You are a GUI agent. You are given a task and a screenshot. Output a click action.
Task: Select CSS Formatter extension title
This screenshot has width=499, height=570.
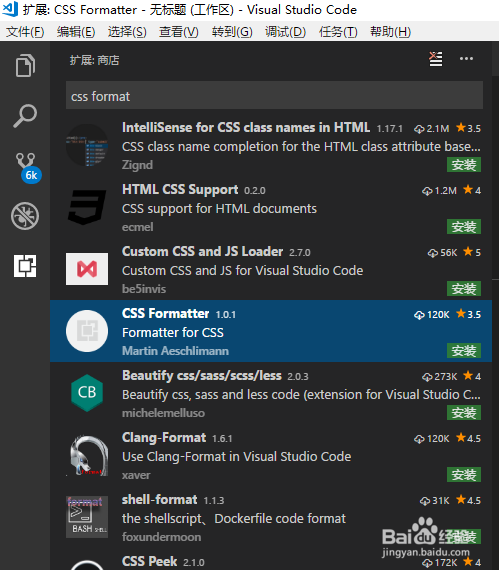(x=165, y=313)
